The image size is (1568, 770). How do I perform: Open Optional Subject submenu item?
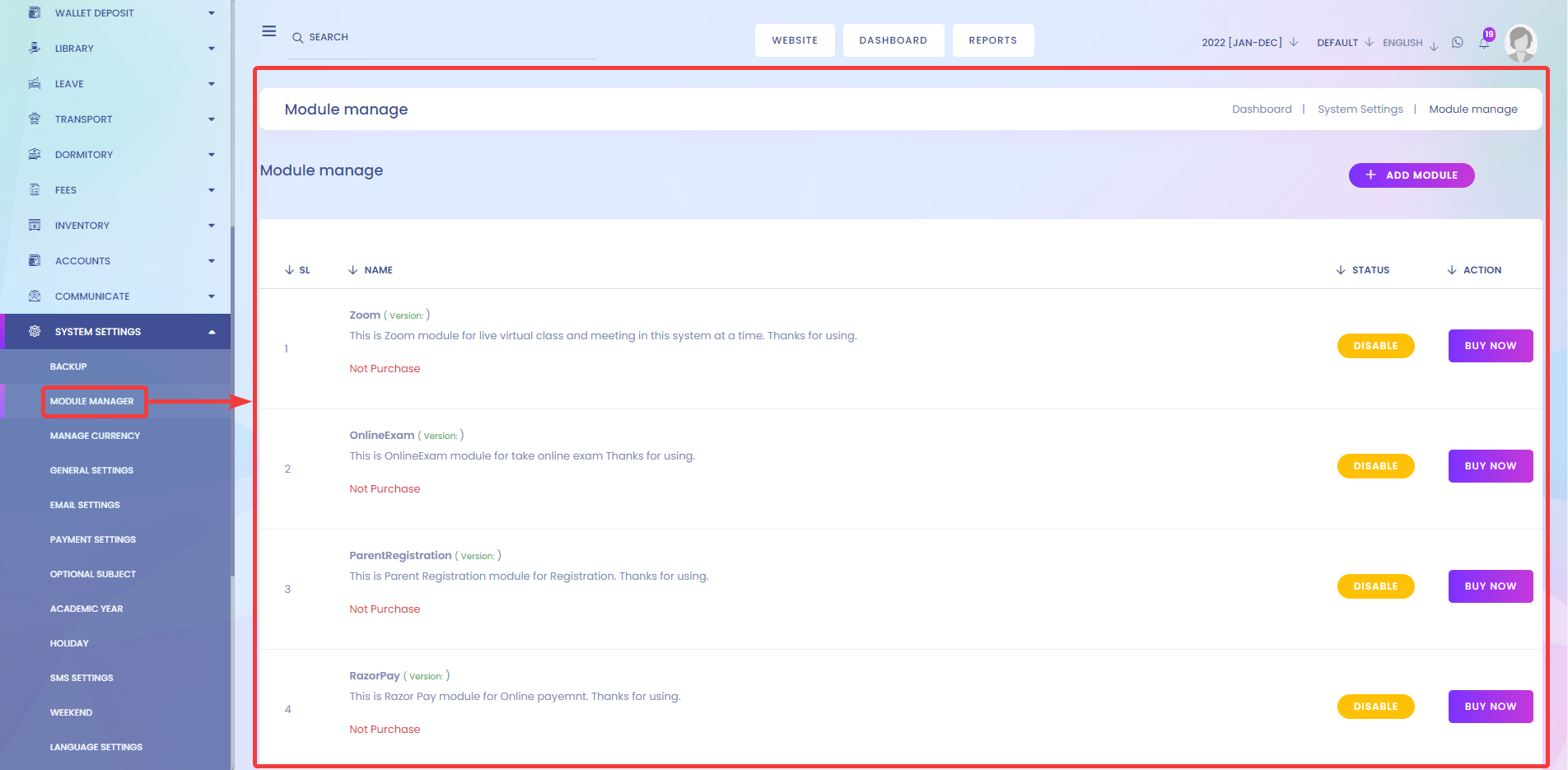(x=93, y=574)
